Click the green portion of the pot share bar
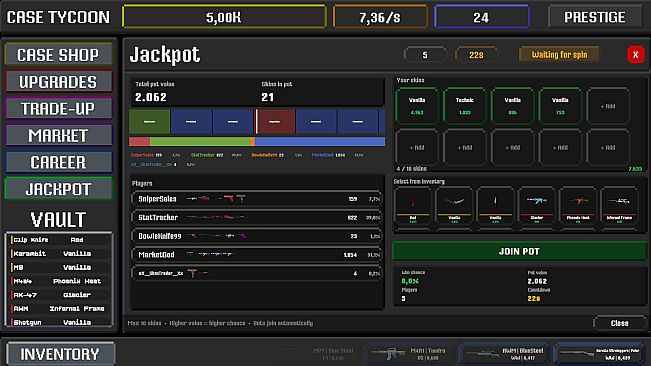Screen dimensions: 651x366 pyautogui.click(x=200, y=142)
